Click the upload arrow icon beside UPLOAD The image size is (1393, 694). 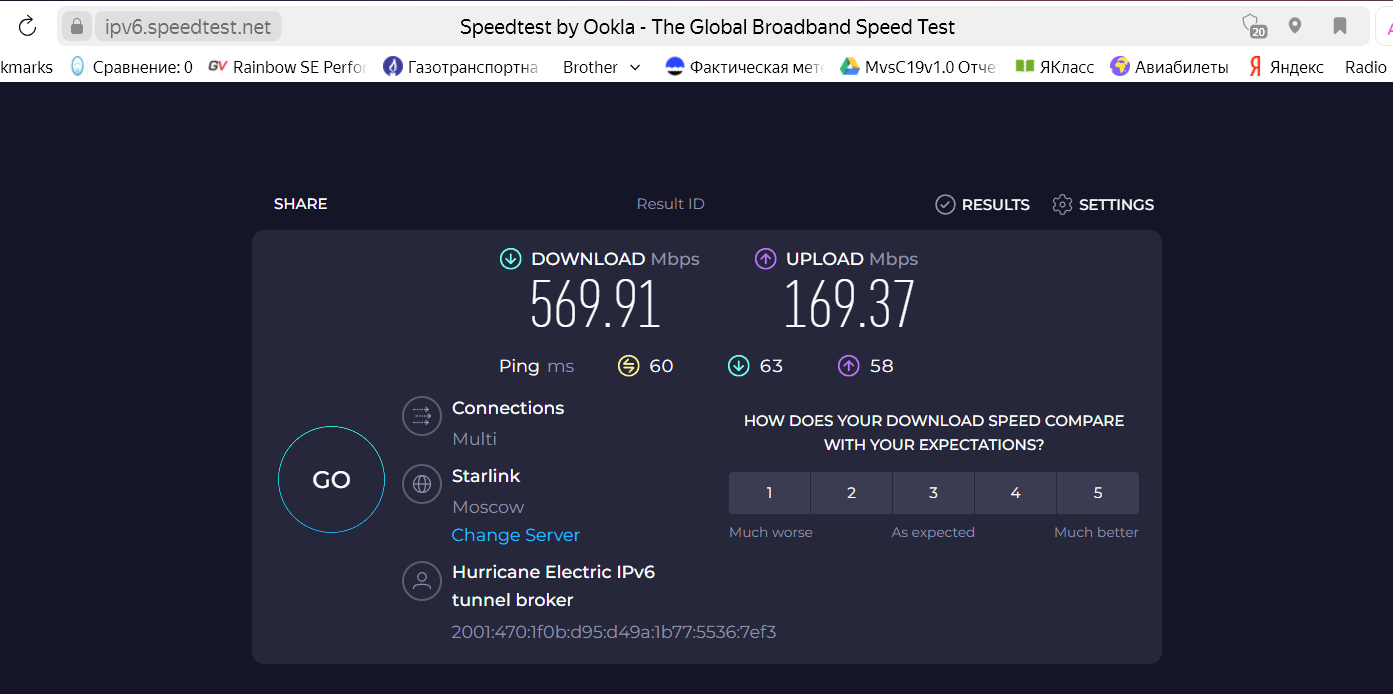click(x=766, y=259)
